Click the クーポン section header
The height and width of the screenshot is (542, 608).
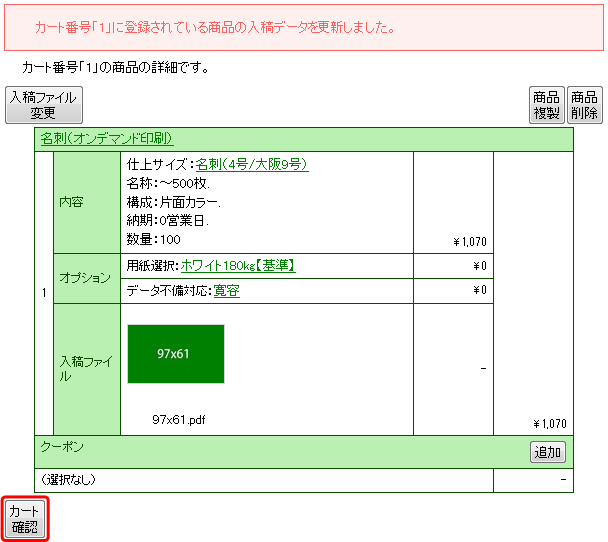click(62, 446)
